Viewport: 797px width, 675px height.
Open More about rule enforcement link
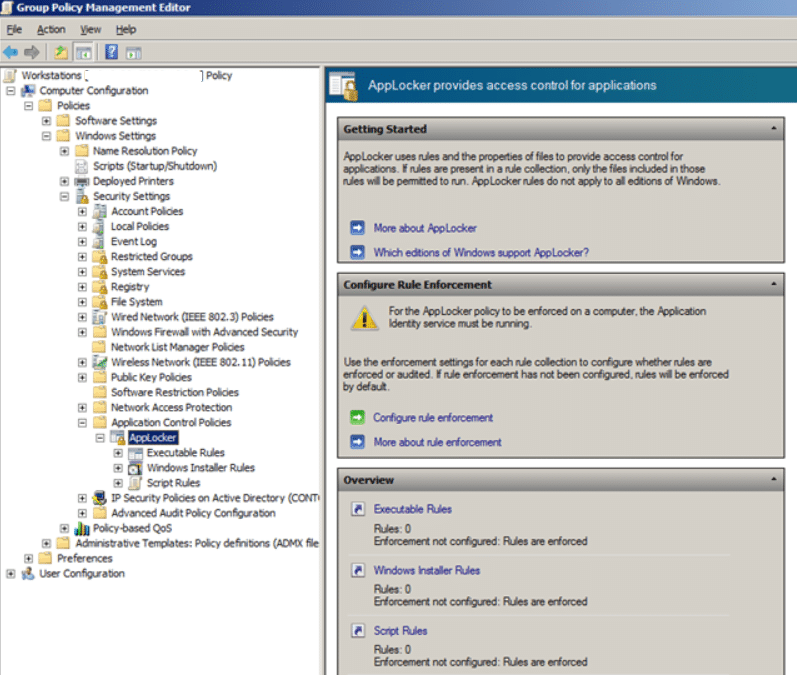[x=437, y=442]
